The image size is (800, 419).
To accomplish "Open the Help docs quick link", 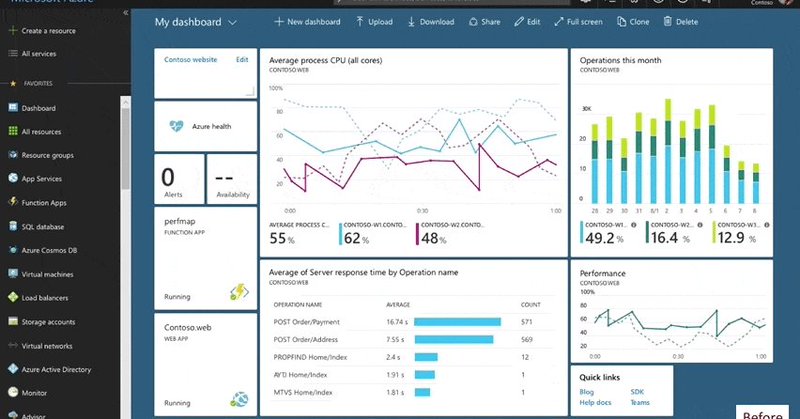I will point(595,403).
